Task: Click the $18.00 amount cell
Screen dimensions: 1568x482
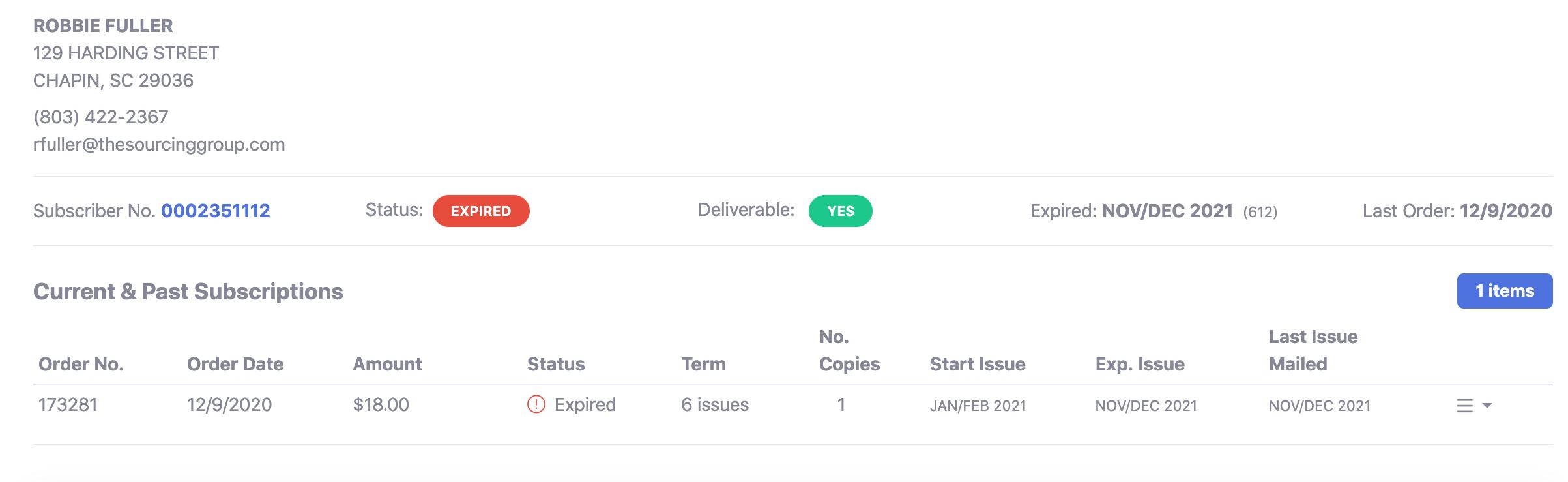Action: click(381, 405)
